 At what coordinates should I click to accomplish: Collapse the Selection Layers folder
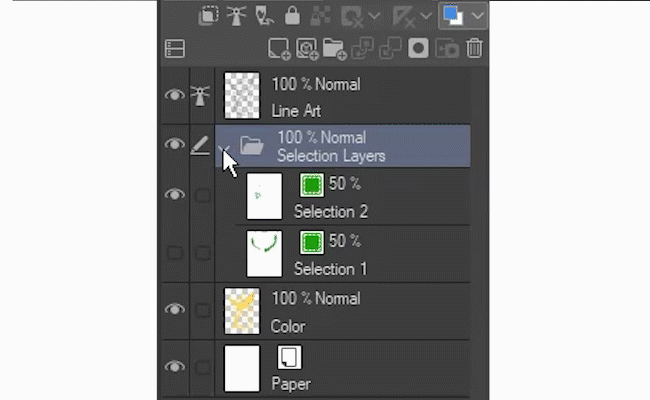tap(226, 147)
